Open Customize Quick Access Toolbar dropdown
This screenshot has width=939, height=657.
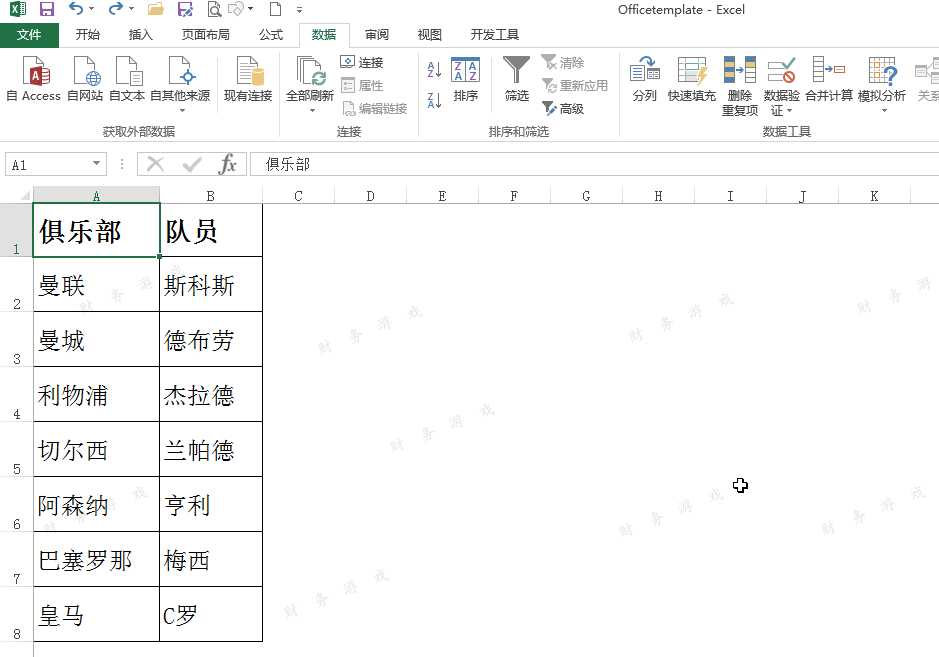[299, 10]
